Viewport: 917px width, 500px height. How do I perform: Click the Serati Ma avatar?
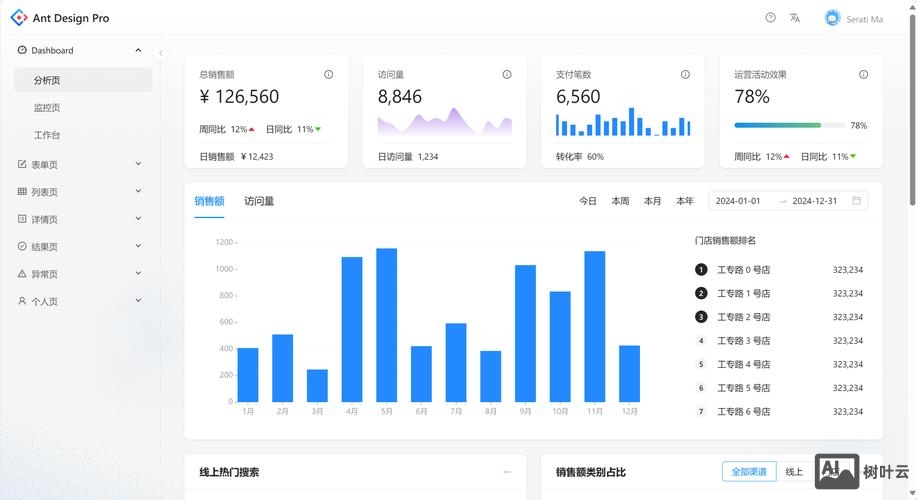coord(832,18)
